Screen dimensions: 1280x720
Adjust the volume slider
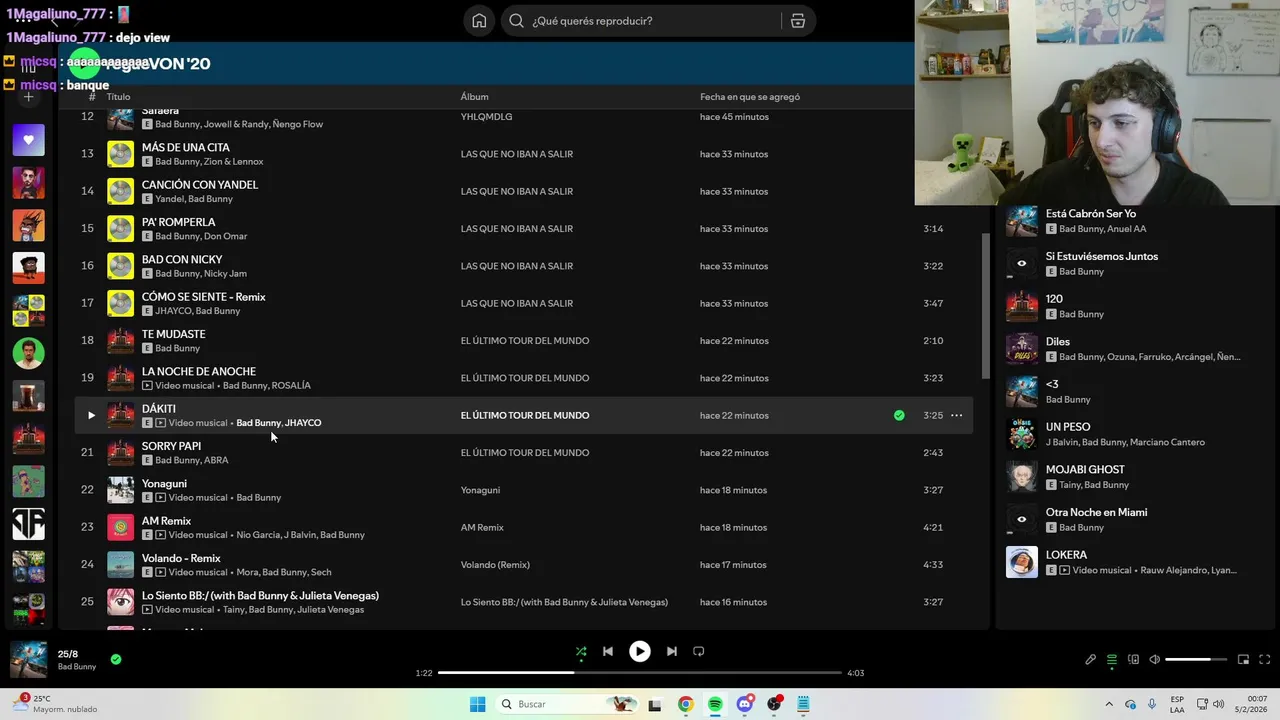1196,660
